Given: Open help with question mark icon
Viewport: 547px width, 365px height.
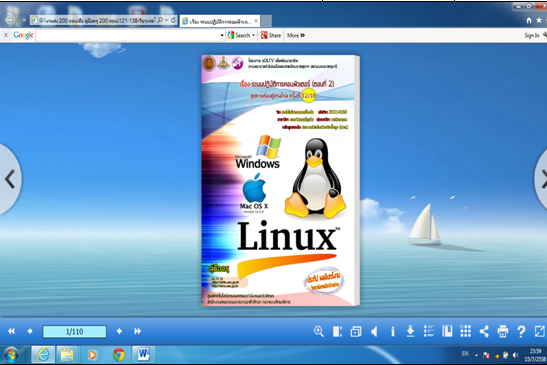Looking at the screenshot, I should [x=521, y=331].
